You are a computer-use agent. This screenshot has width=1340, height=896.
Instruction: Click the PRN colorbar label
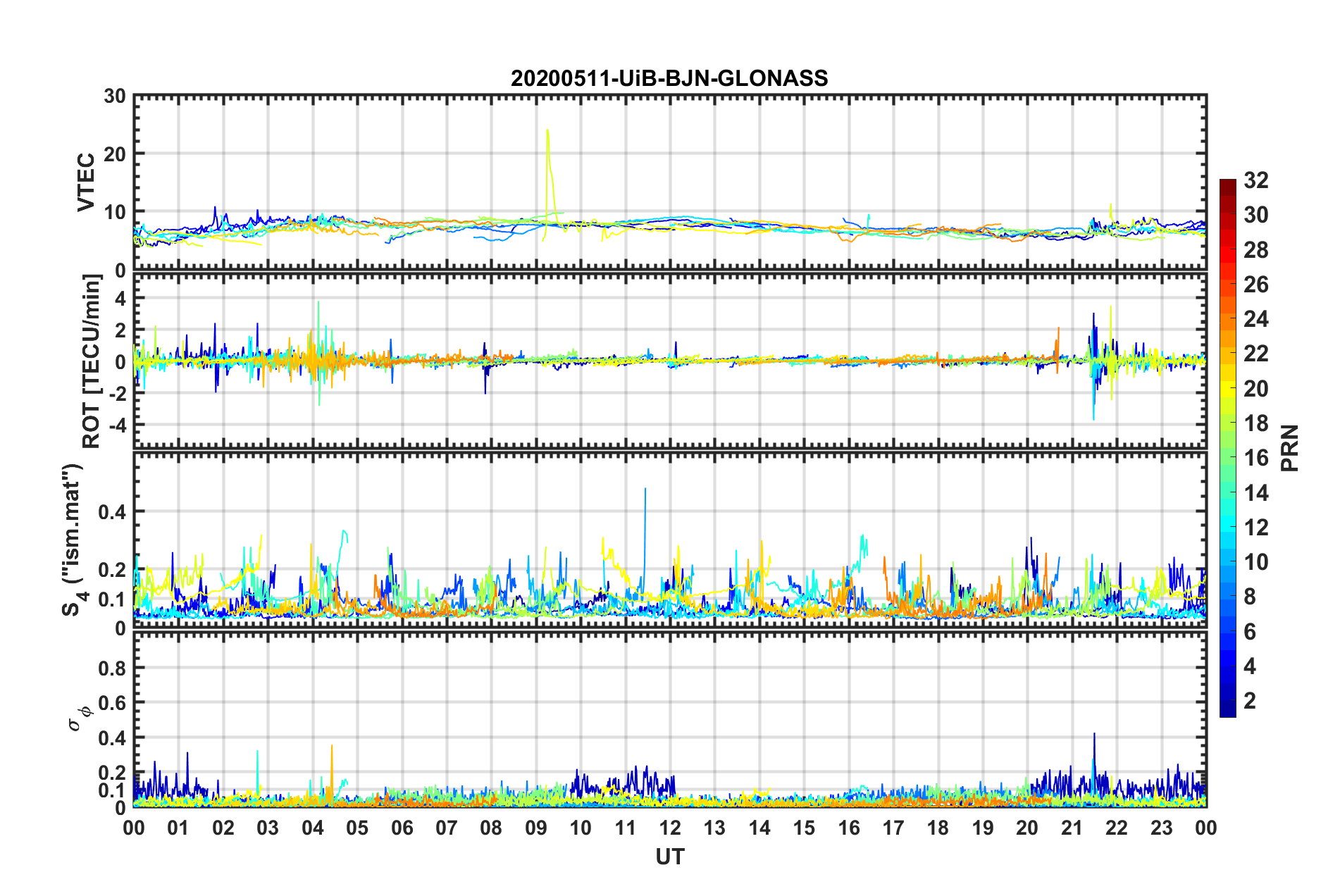point(1290,448)
